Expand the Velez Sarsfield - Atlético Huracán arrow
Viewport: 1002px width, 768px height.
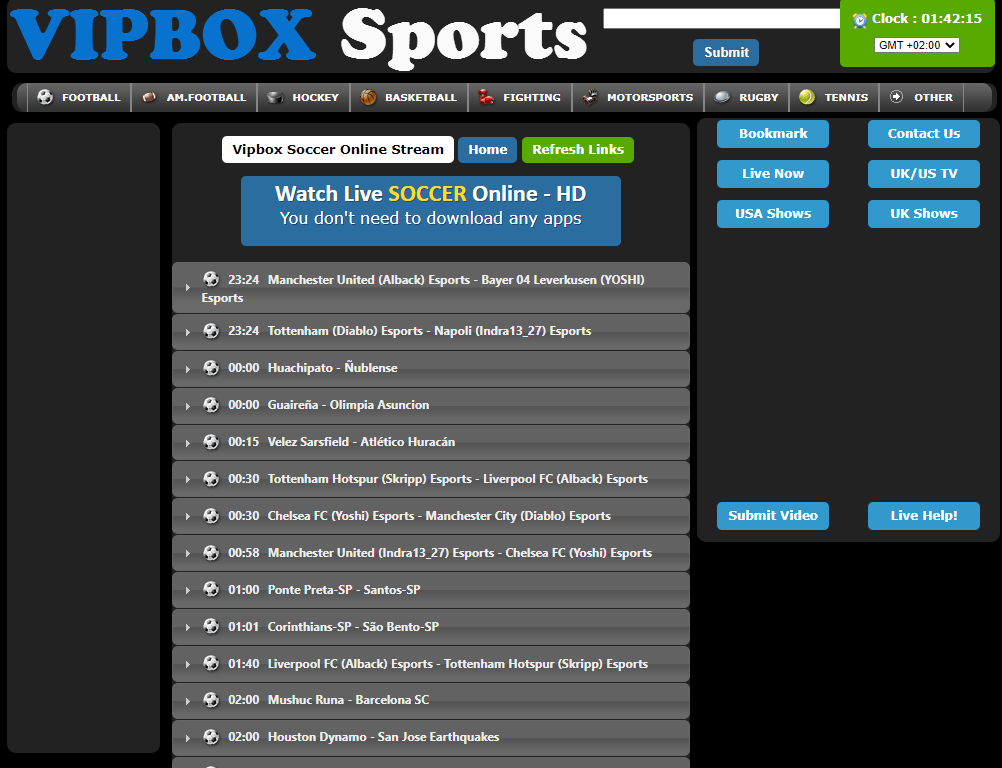pyautogui.click(x=187, y=443)
